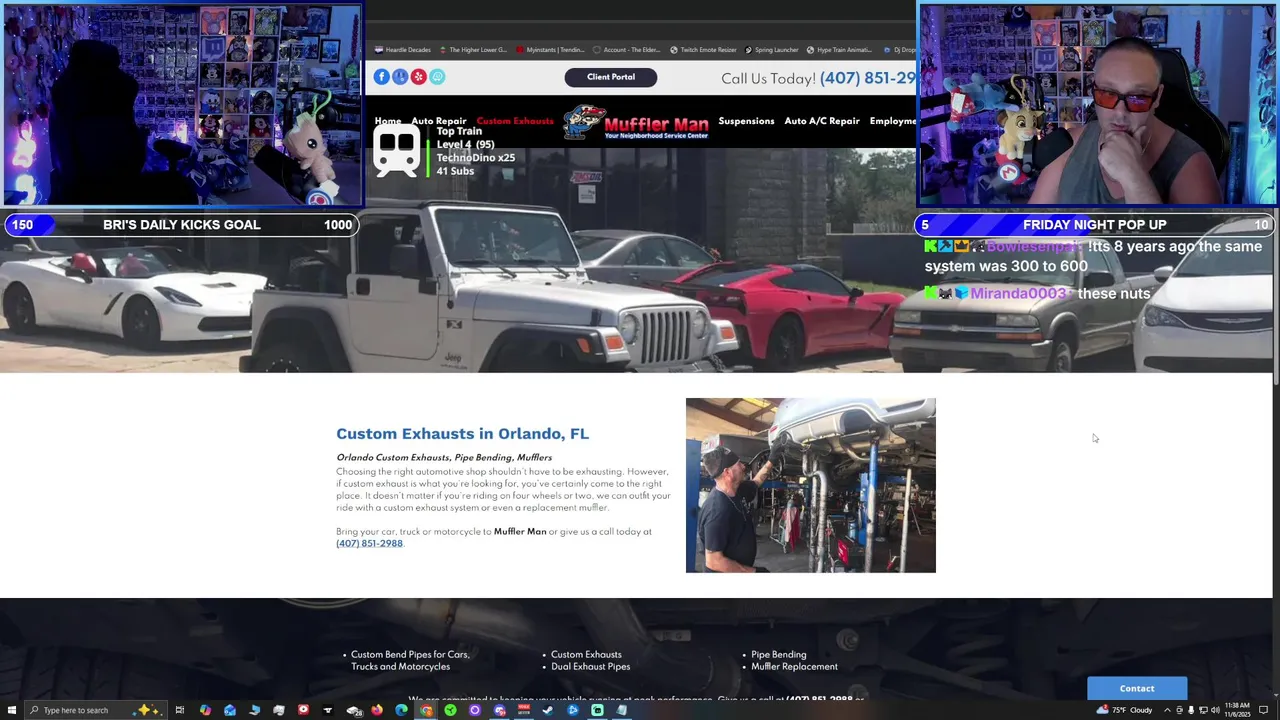Open the Windows Start menu
This screenshot has height=720, width=1280.
pyautogui.click(x=11, y=710)
